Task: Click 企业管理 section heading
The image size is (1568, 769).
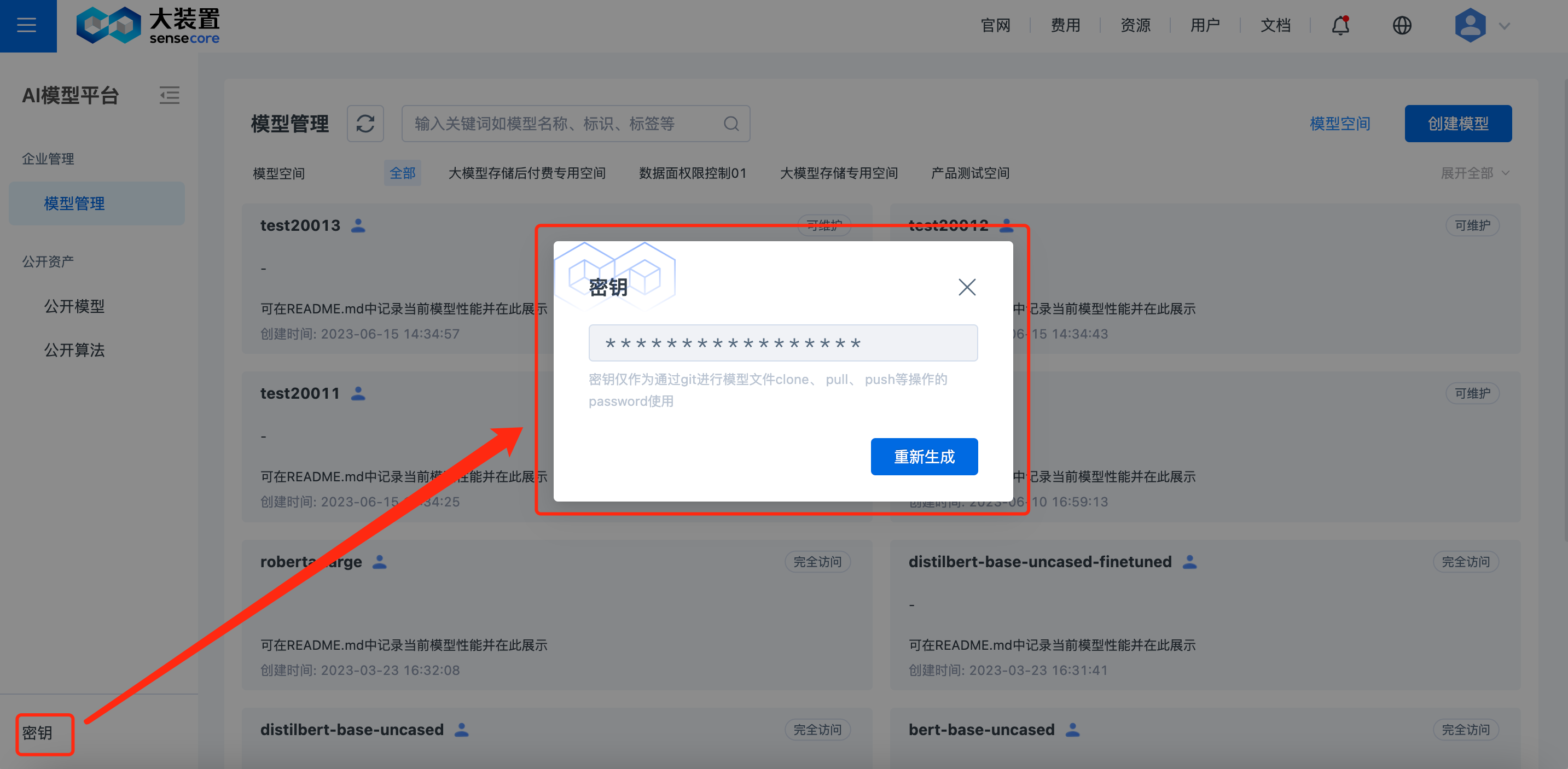Action: [x=48, y=159]
